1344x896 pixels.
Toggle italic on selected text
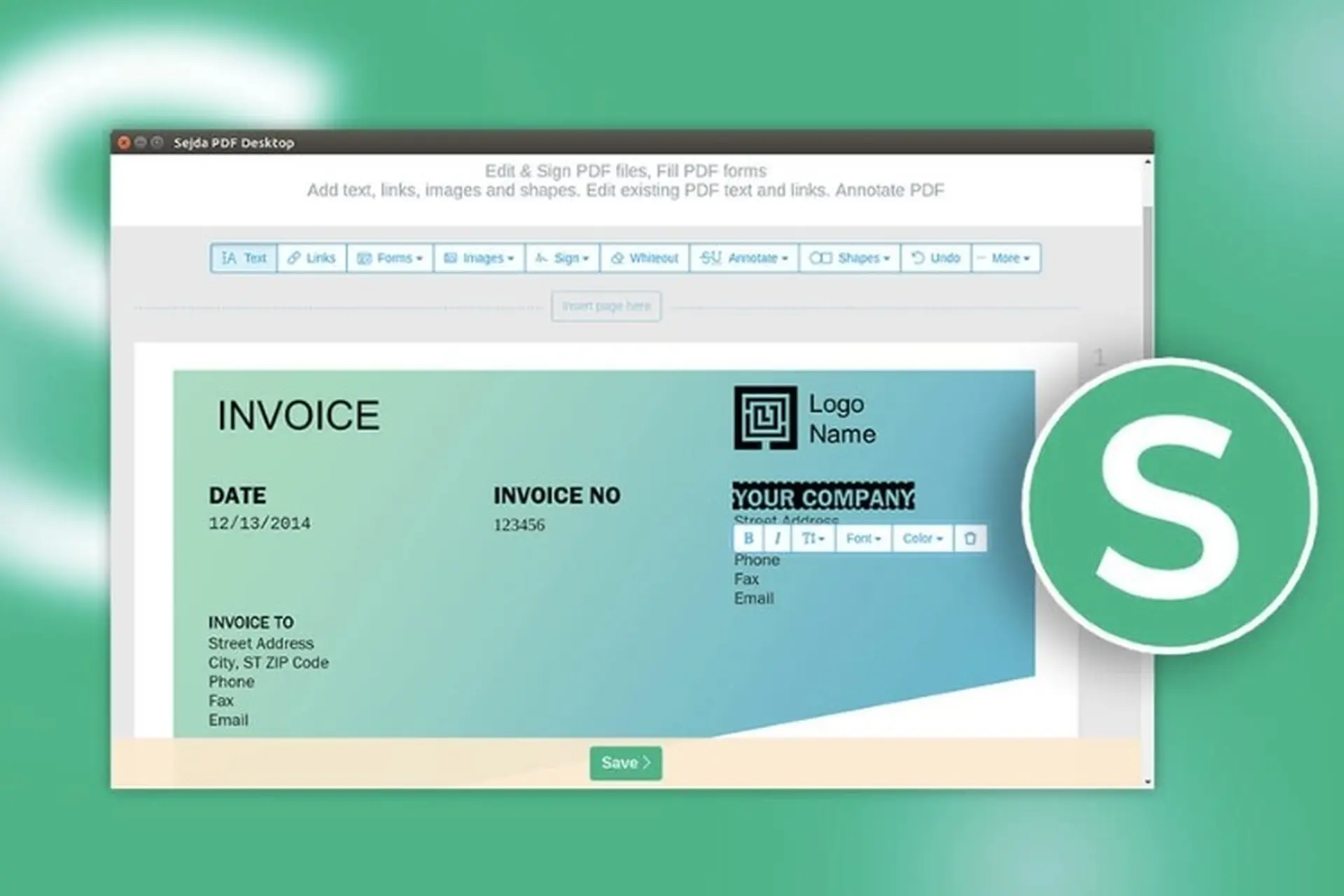(x=777, y=538)
